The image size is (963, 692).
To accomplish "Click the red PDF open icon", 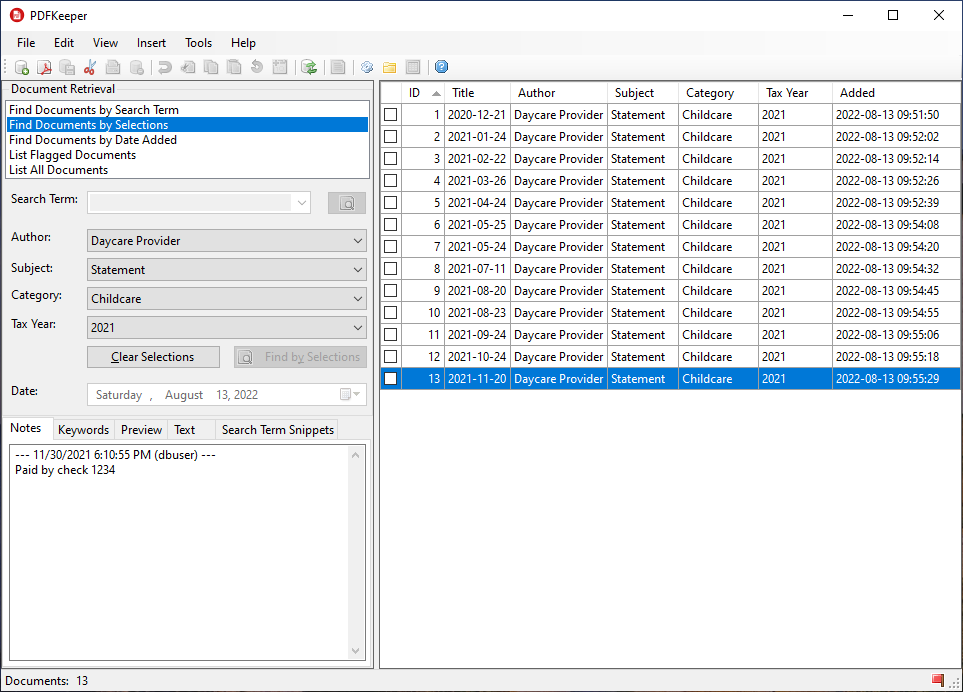I will [44, 67].
